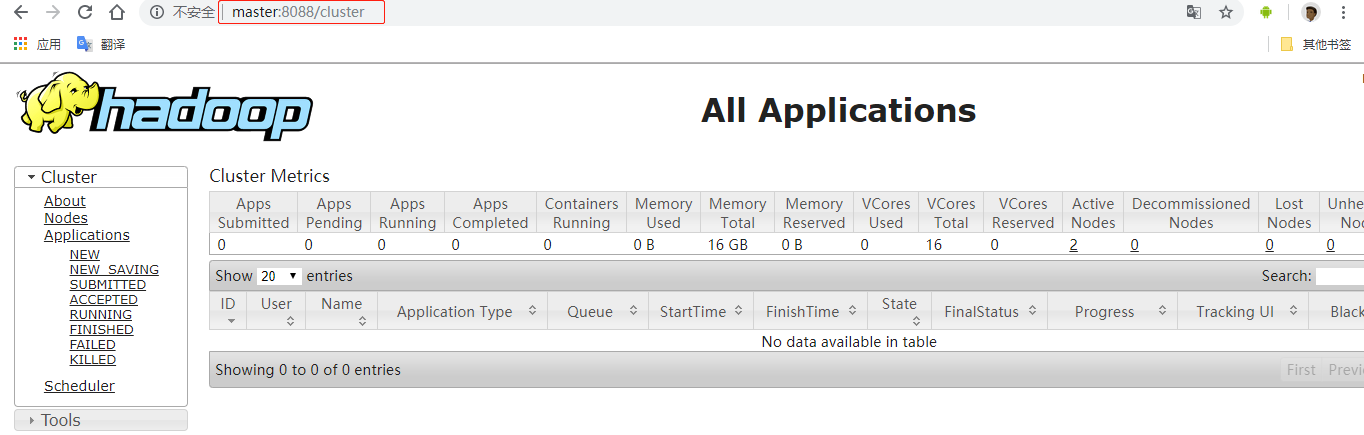Reload the page with refresh icon

pyautogui.click(x=85, y=13)
